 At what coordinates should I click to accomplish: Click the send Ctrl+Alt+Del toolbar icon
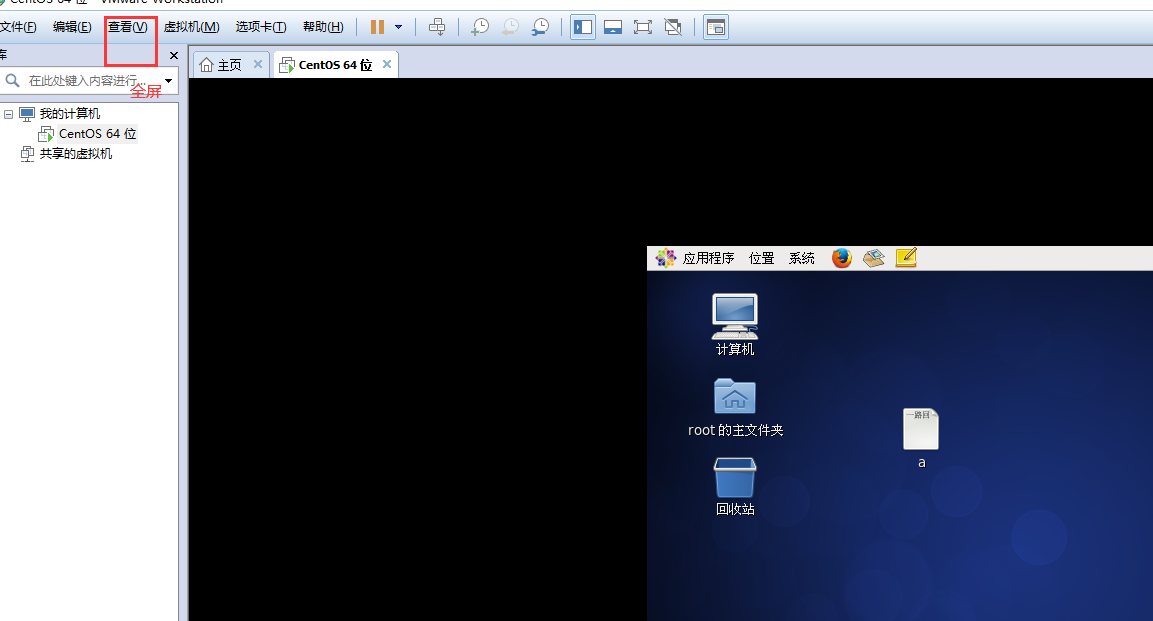pos(437,27)
